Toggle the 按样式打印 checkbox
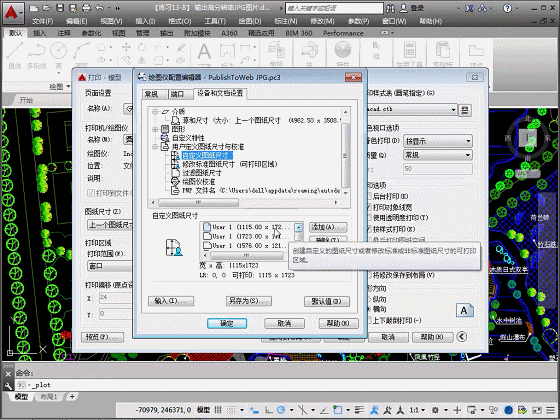Viewport: 560px width, 420px height. pyautogui.click(x=370, y=229)
